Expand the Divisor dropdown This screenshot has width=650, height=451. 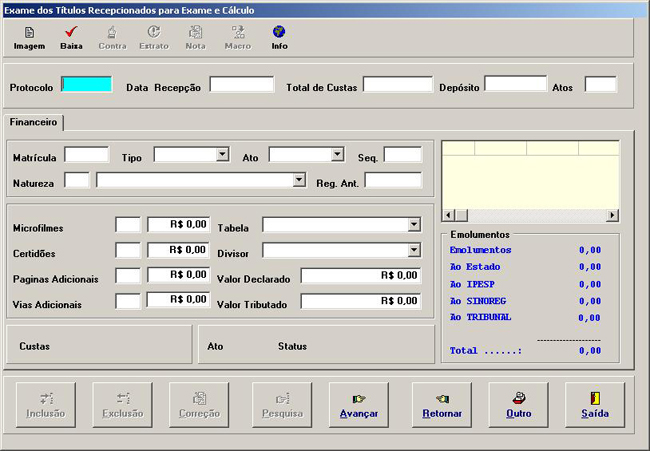(414, 250)
